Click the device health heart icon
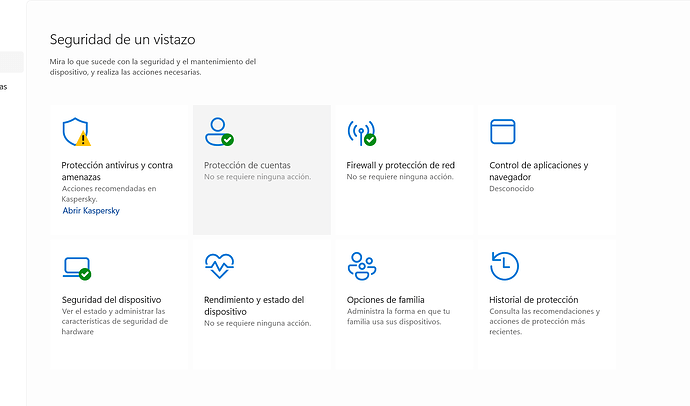690x406 pixels. point(218,266)
